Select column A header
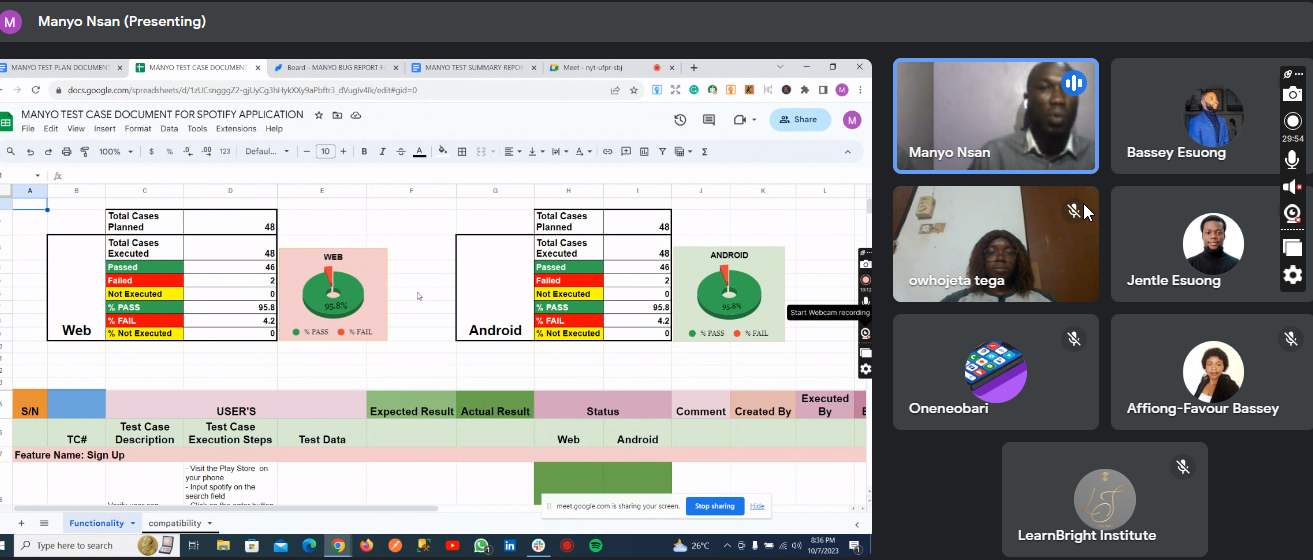The width and height of the screenshot is (1313, 560). [x=29, y=190]
